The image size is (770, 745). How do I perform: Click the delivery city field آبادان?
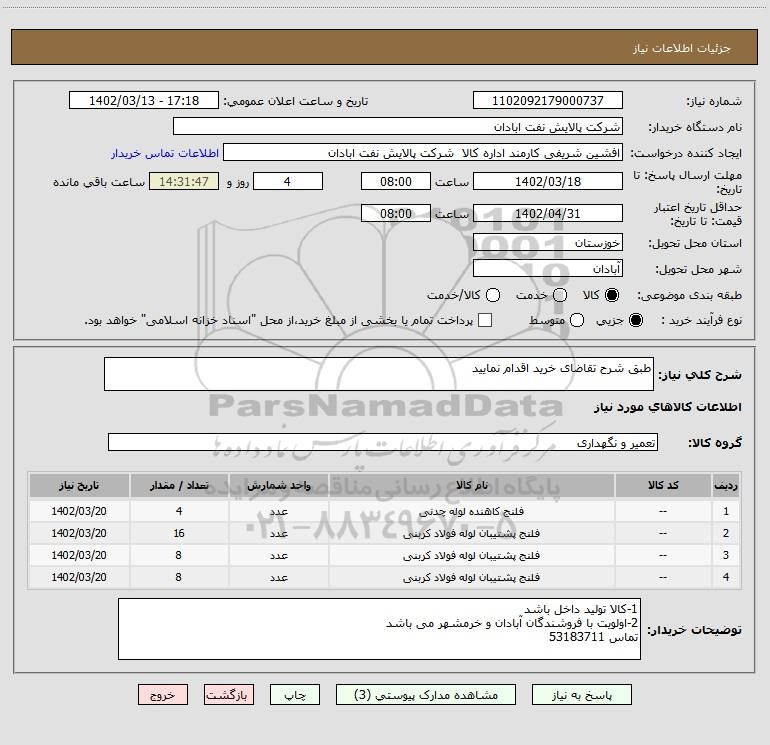548,269
